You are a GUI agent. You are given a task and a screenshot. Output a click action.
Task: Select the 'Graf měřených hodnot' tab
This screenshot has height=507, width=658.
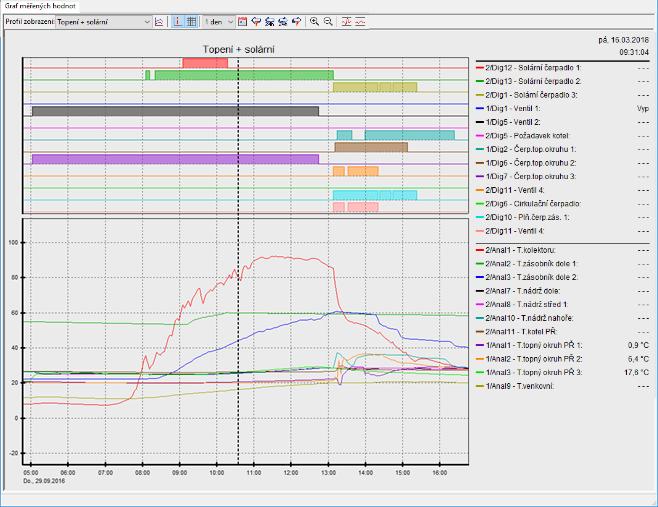(x=40, y=6)
